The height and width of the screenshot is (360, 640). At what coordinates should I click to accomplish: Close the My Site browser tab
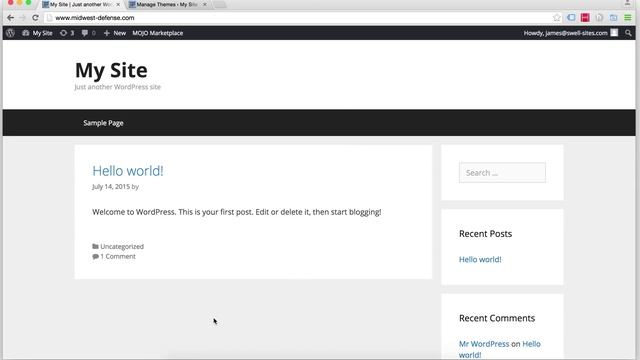[x=118, y=4]
